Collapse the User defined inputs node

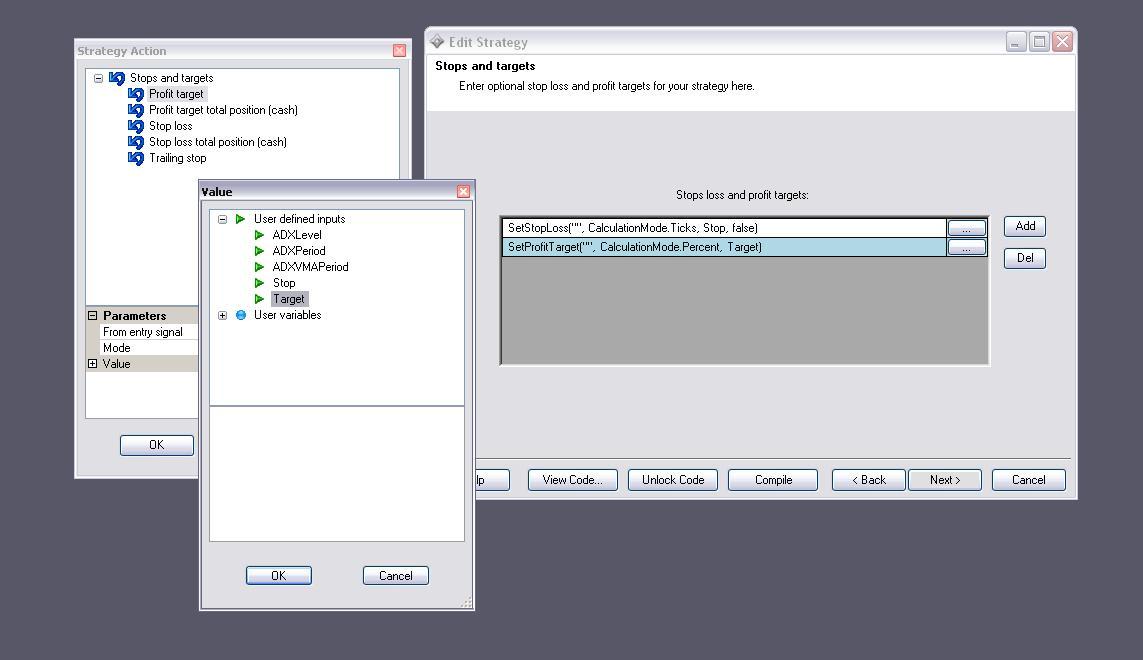click(x=222, y=219)
